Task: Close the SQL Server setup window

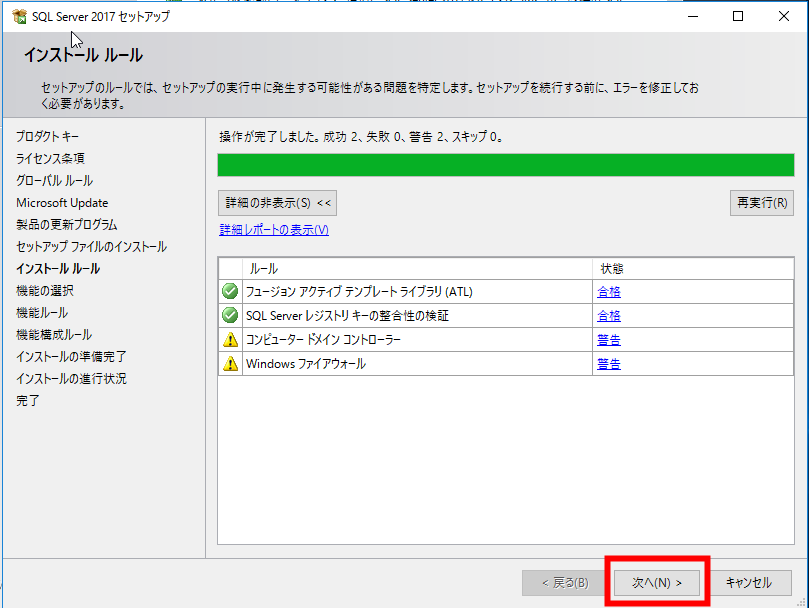Action: (x=784, y=17)
